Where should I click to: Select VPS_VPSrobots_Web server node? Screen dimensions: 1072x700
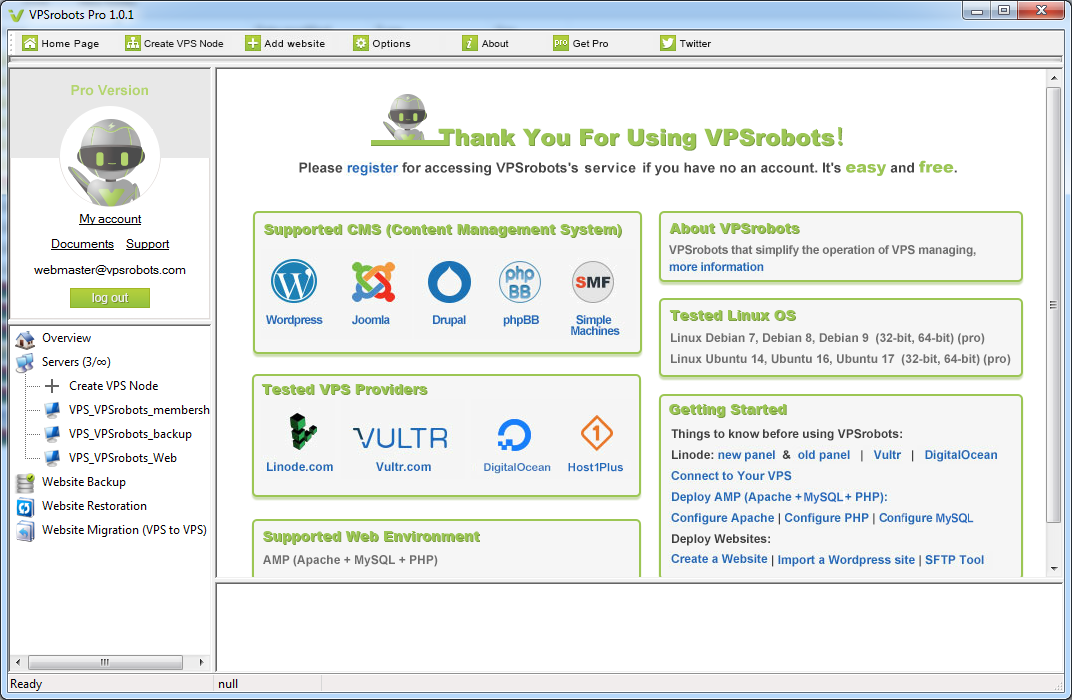click(x=122, y=457)
